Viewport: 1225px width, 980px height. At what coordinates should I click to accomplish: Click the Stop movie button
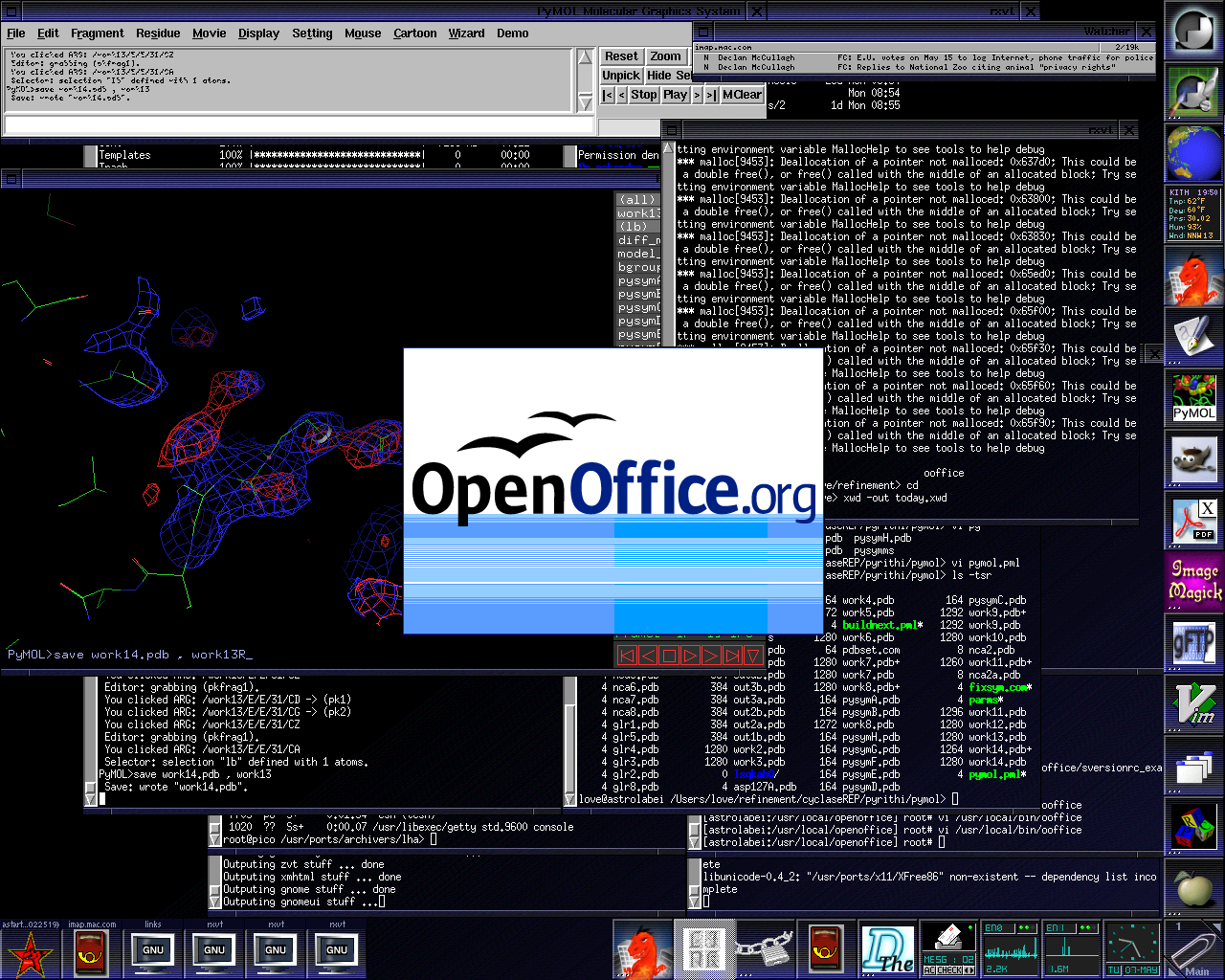[644, 95]
